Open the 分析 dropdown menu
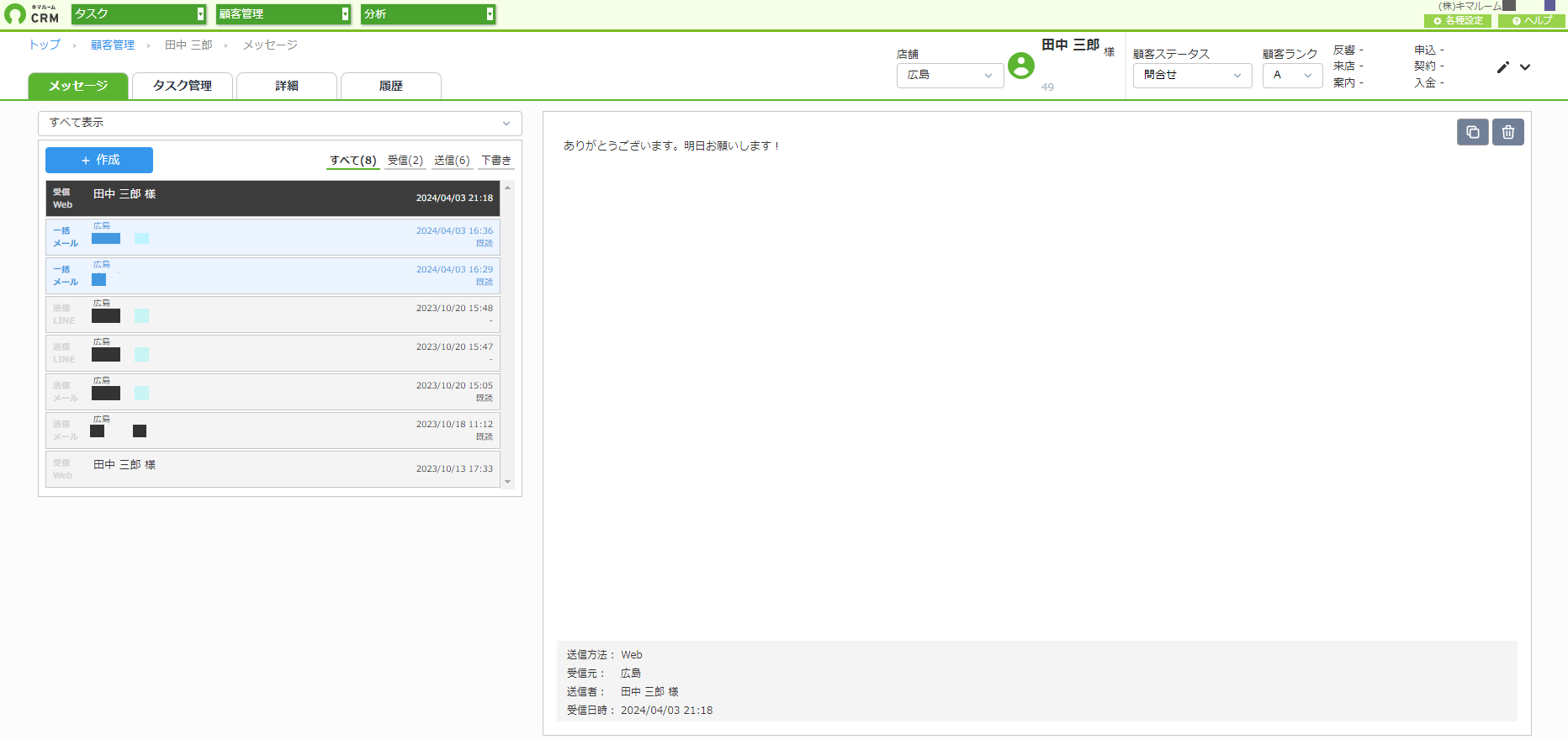The width and height of the screenshot is (1568, 740). pyautogui.click(x=428, y=14)
